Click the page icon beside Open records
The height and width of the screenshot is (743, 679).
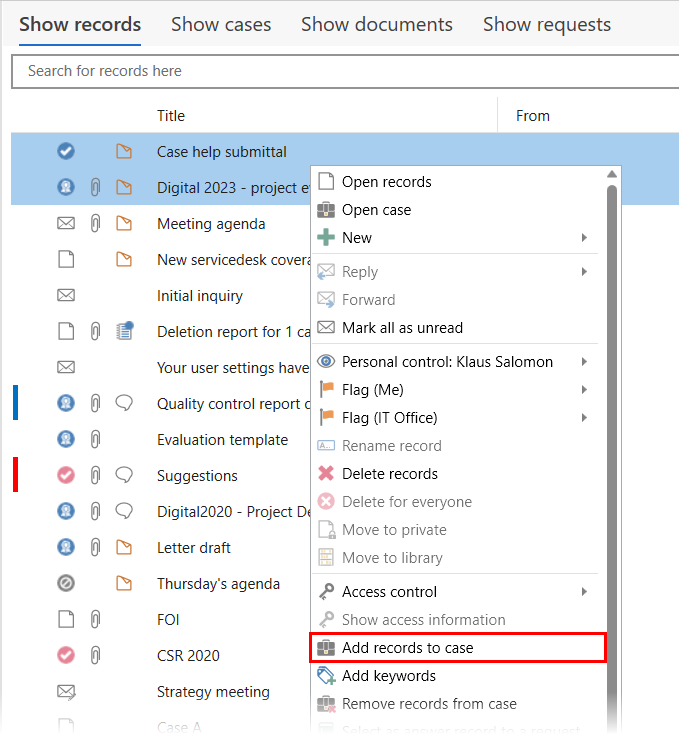coord(326,181)
